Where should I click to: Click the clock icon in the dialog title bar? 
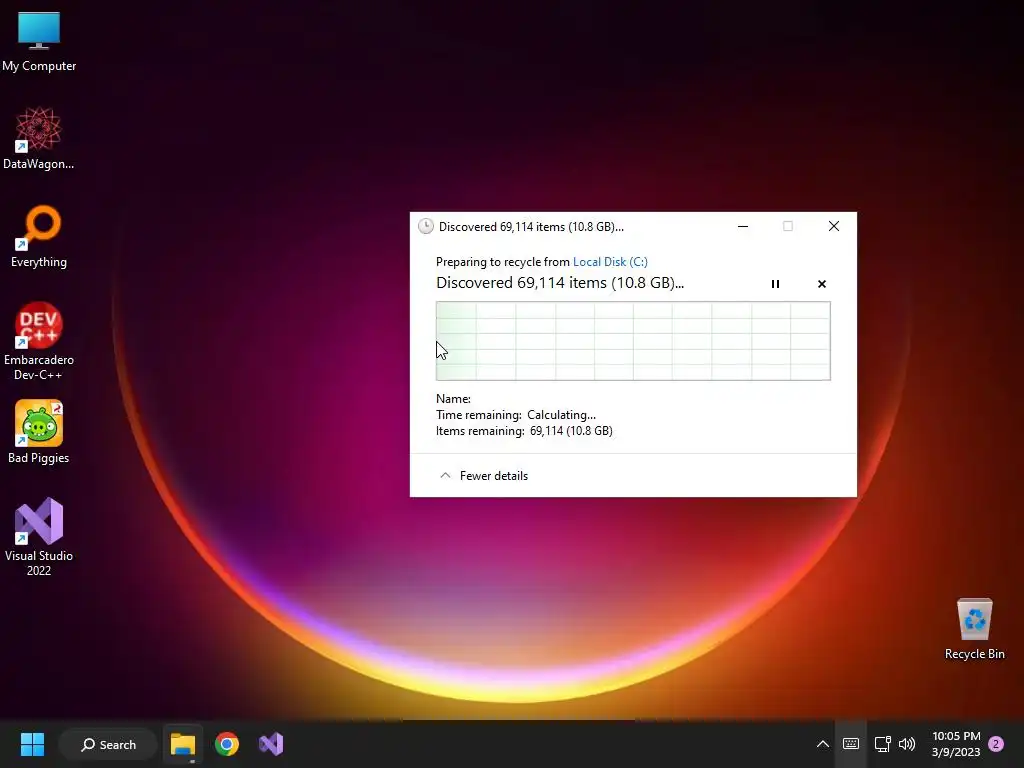click(426, 227)
